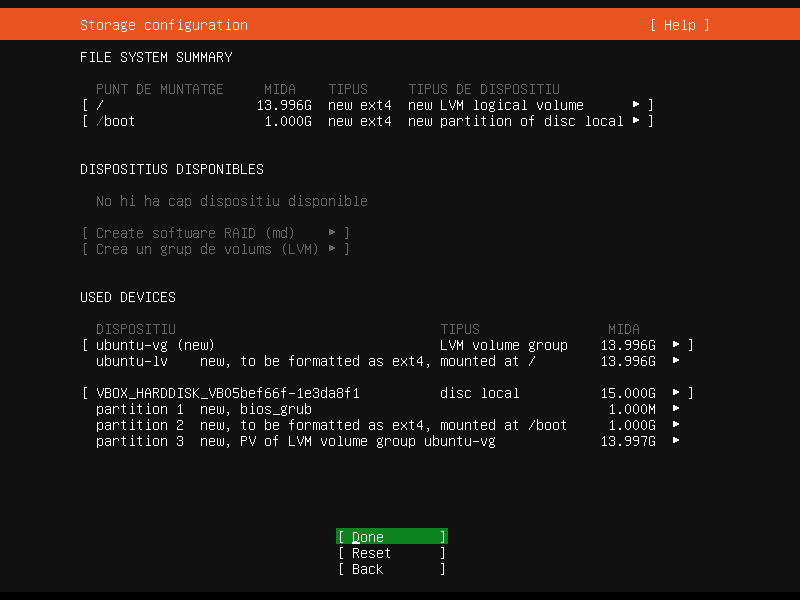Click the Reset button
Viewport: 800px width, 600px height.
coord(391,553)
